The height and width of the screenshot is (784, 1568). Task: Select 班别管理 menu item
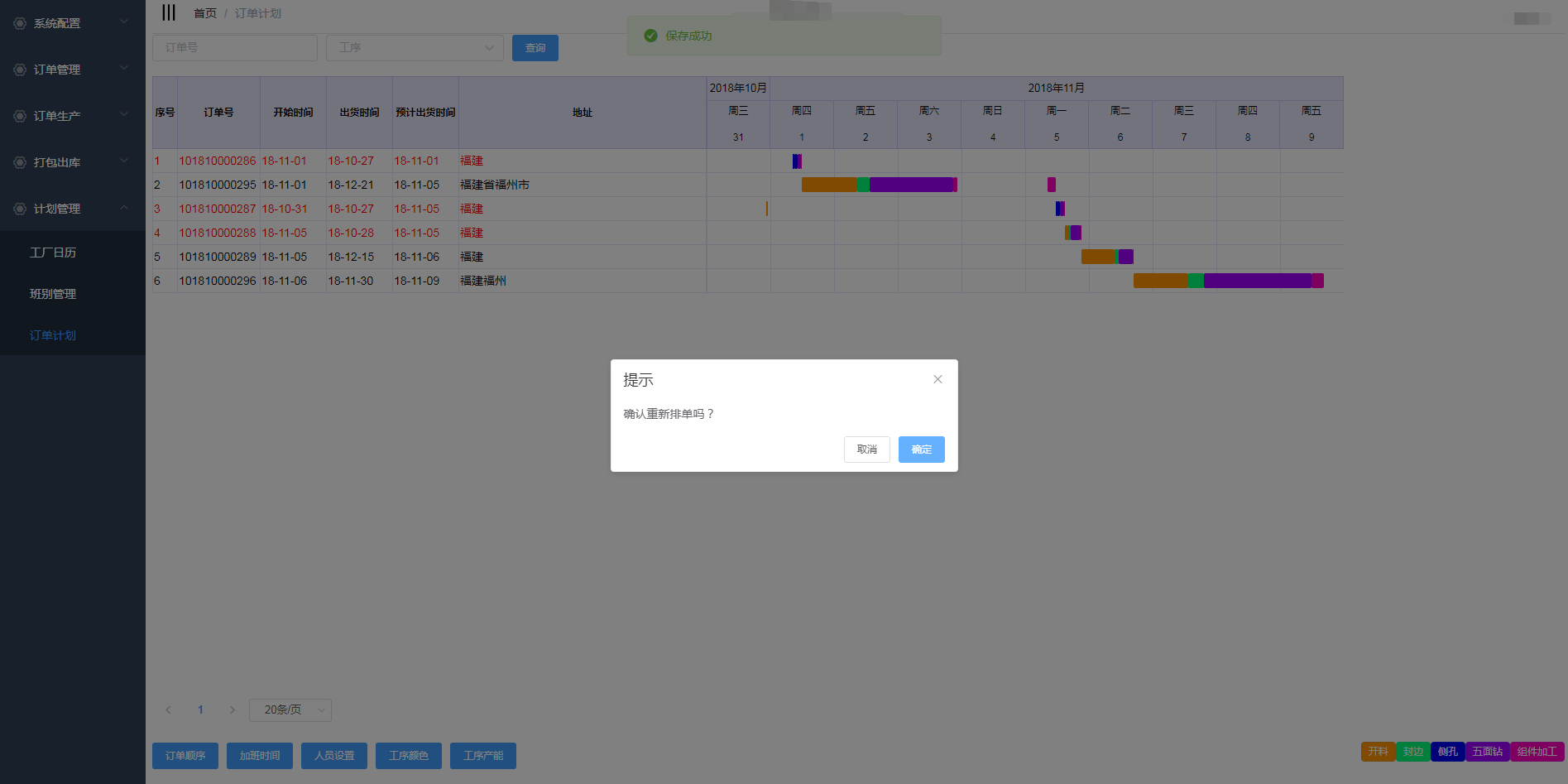pyautogui.click(x=53, y=294)
